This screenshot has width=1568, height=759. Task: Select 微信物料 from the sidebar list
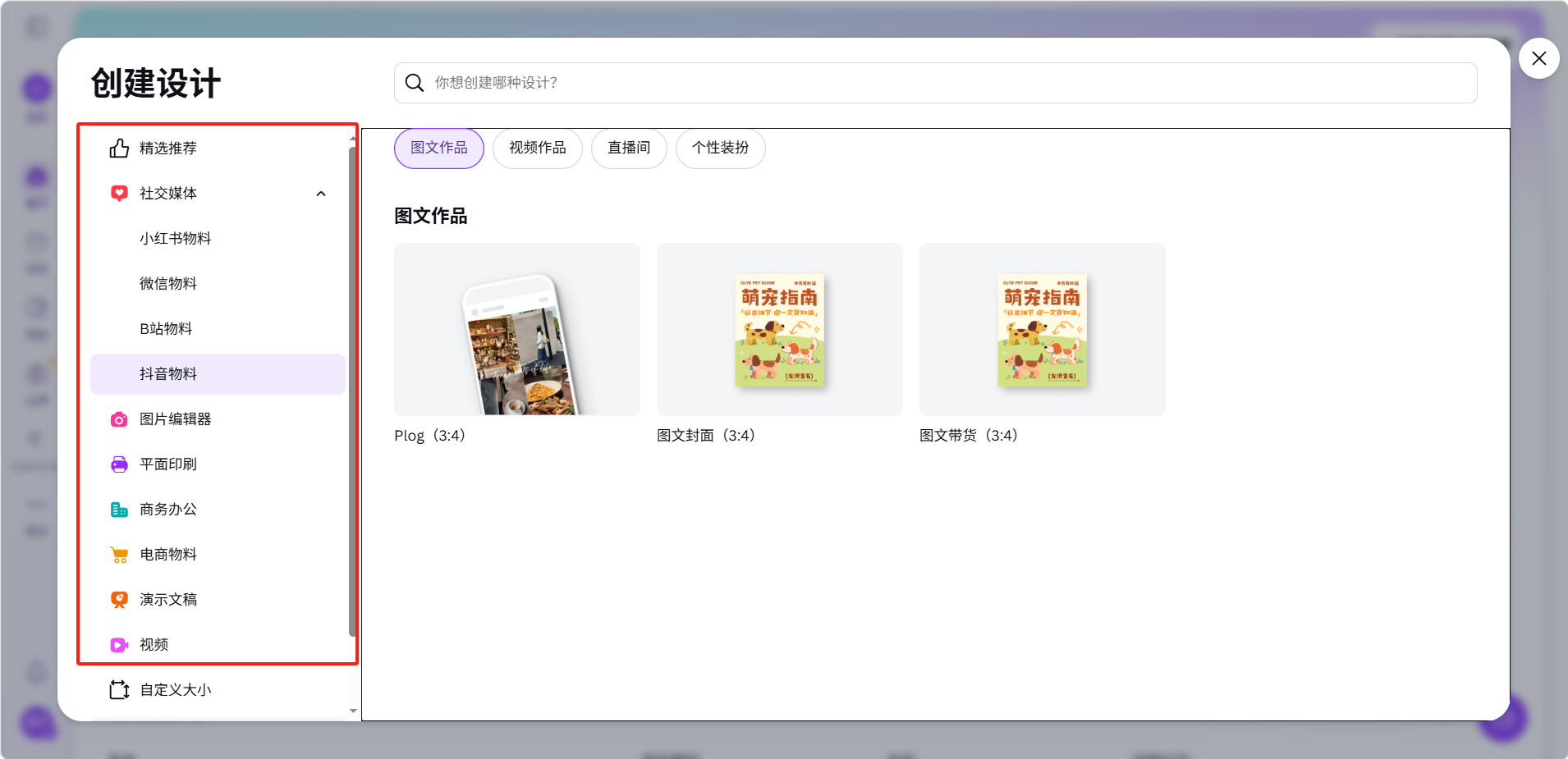pos(168,284)
